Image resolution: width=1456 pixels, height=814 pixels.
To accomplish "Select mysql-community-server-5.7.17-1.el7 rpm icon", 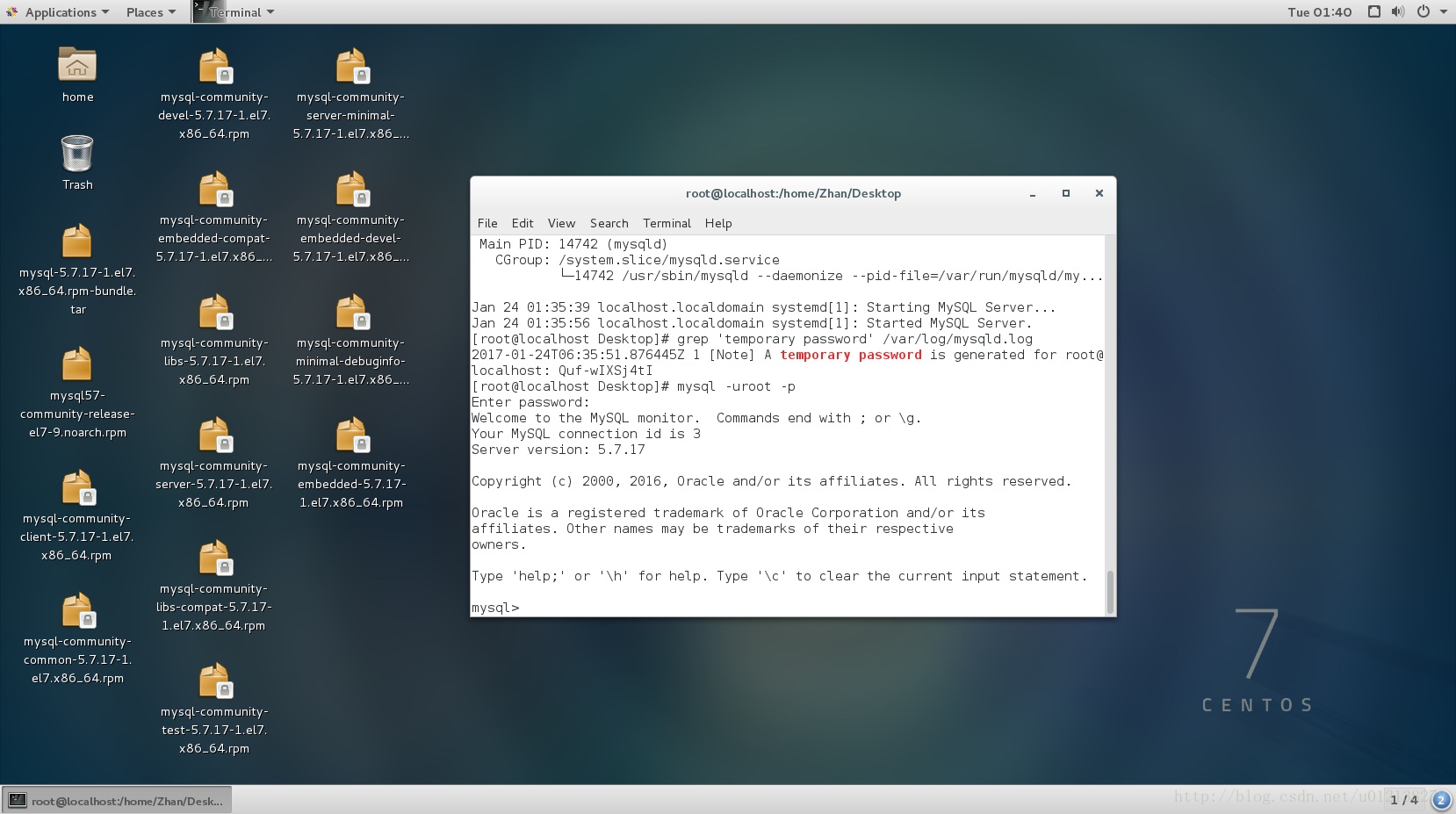I will pos(214,434).
